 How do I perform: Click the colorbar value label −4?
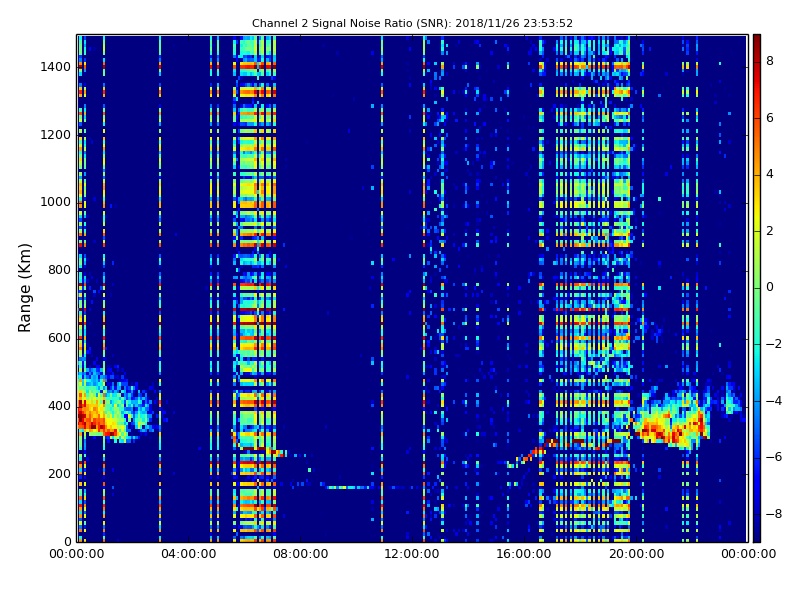(x=773, y=401)
